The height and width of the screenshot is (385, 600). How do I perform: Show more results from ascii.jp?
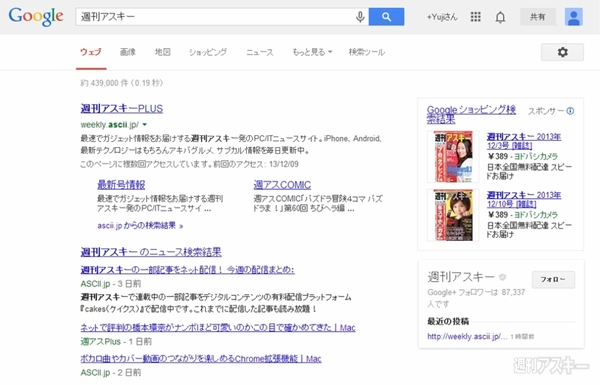(140, 226)
